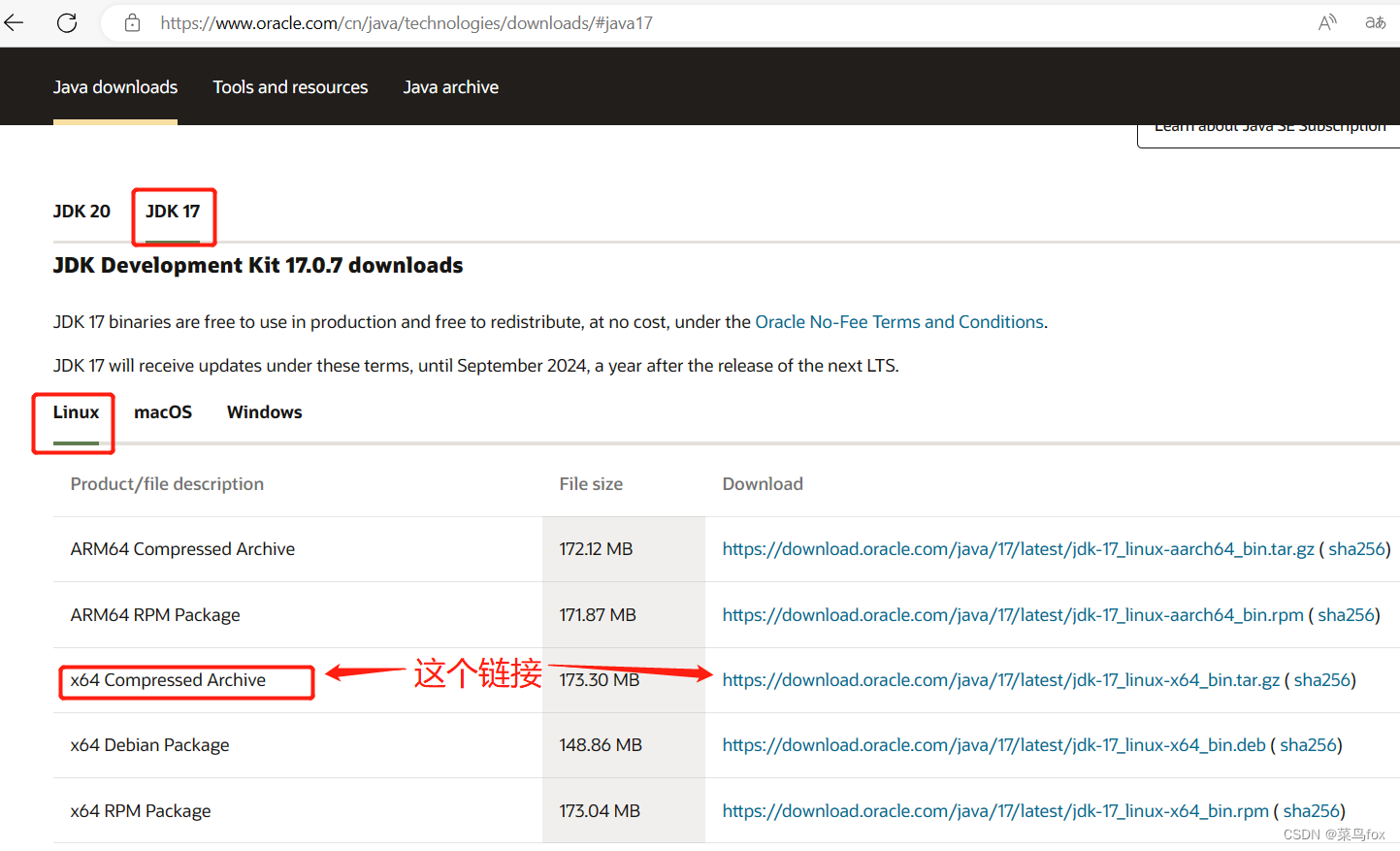Download jdk-17_linux-x64_bin.tar.gz link
This screenshot has width=1400, height=851.
coord(1001,680)
